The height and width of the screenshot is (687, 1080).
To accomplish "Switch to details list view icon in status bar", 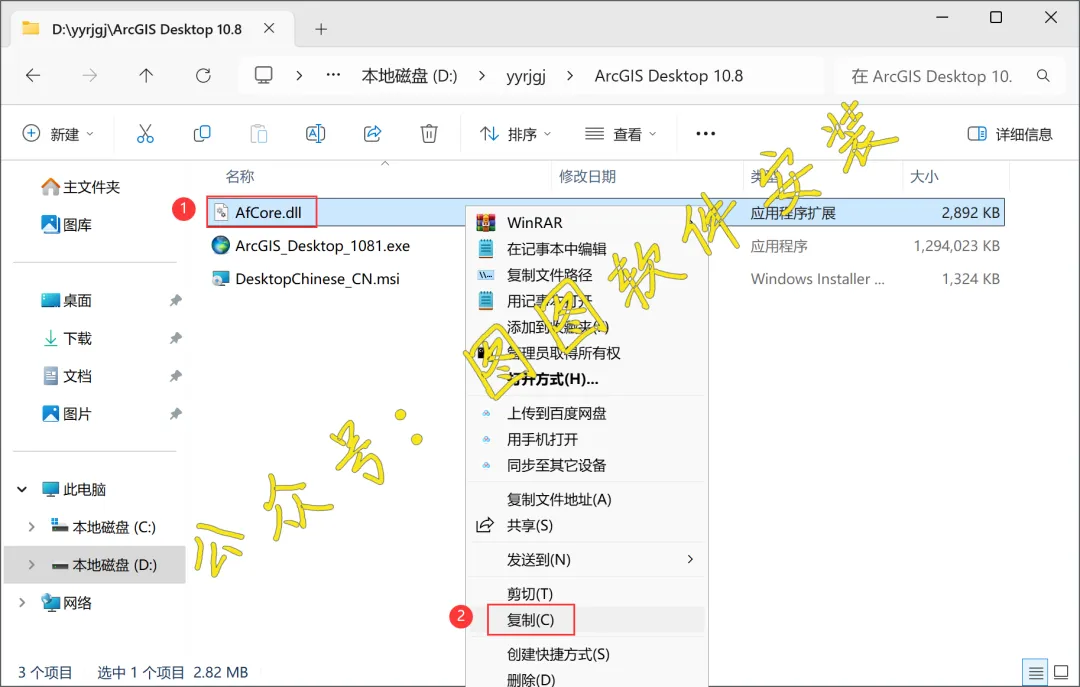I will [1035, 672].
